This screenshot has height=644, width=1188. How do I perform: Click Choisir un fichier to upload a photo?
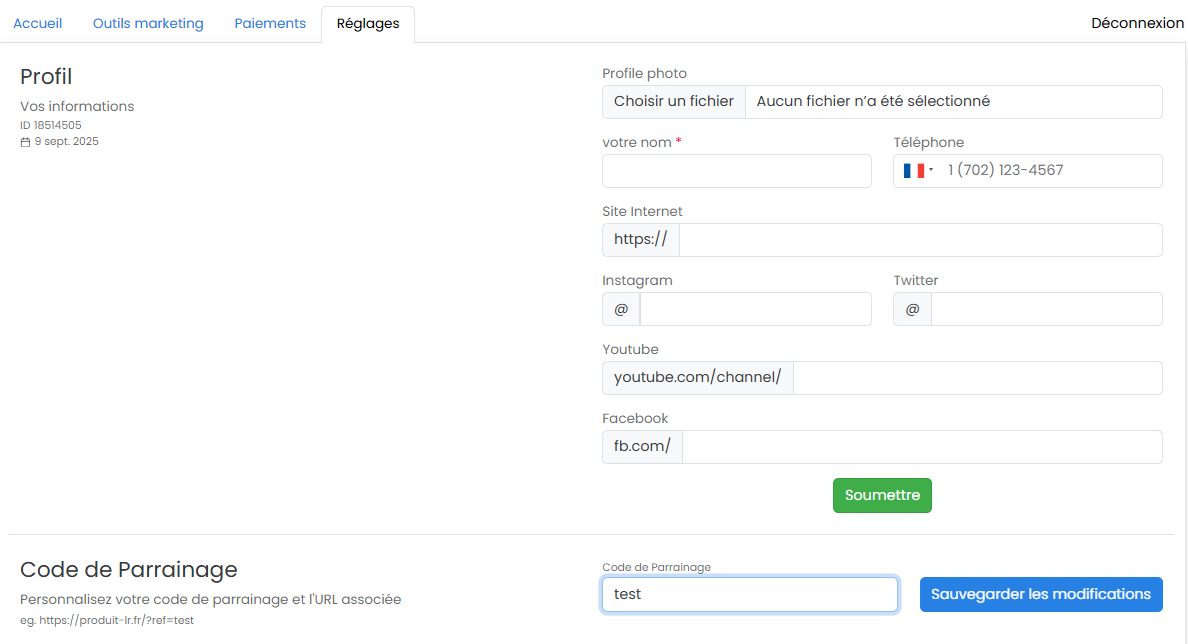click(x=673, y=101)
